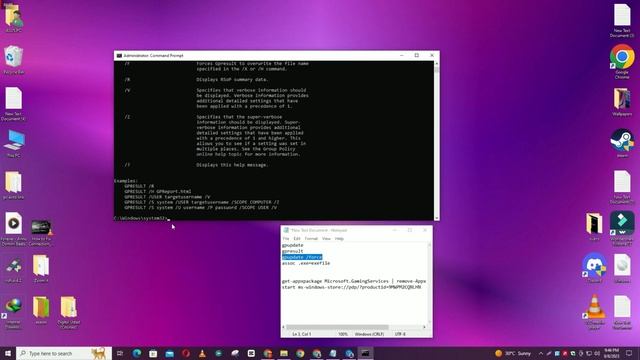Open the Notepad taskbar icon
Screen dimensions: 640x360
pos(333,353)
